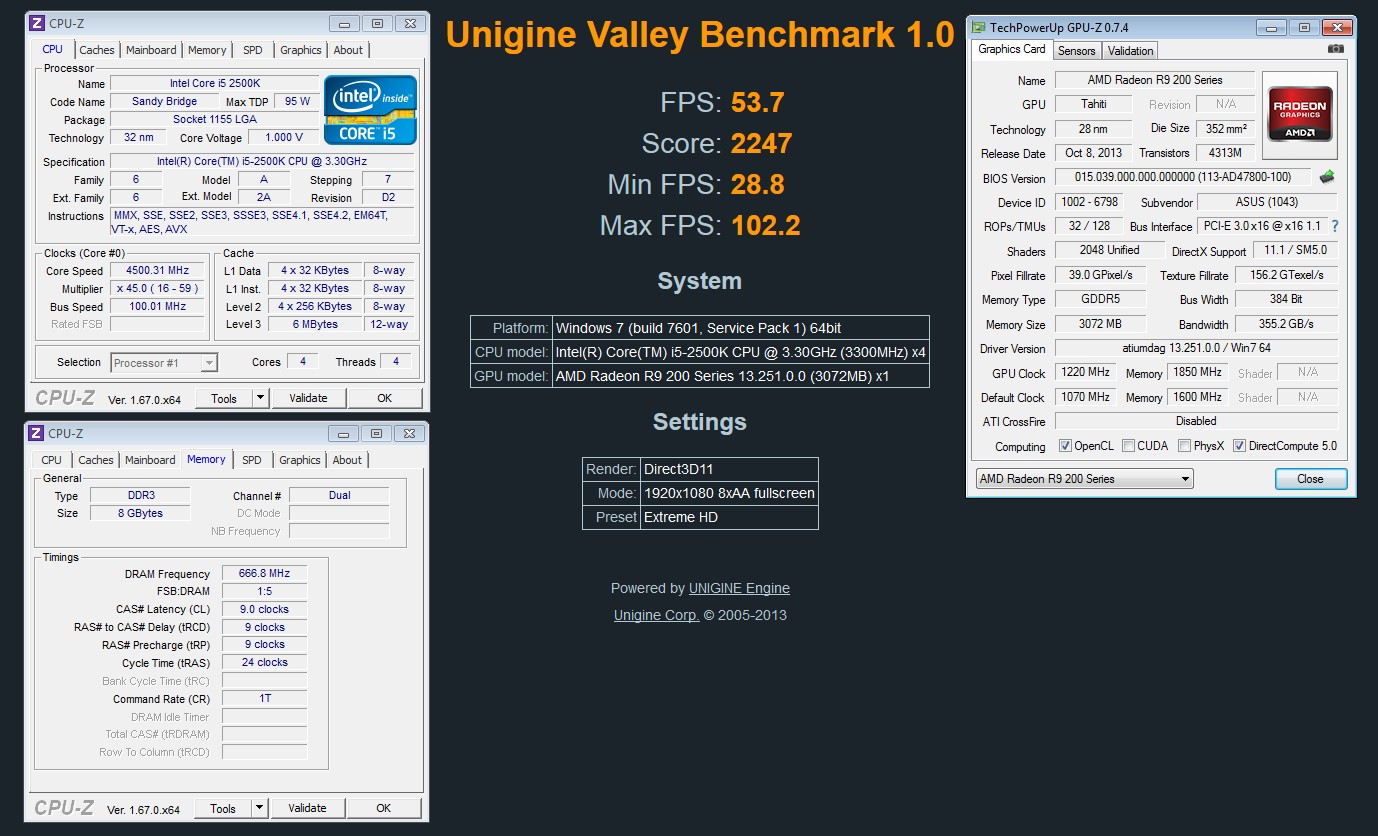1378x836 pixels.
Task: Switch to SPD tab in top CPU-Z
Action: 253,50
